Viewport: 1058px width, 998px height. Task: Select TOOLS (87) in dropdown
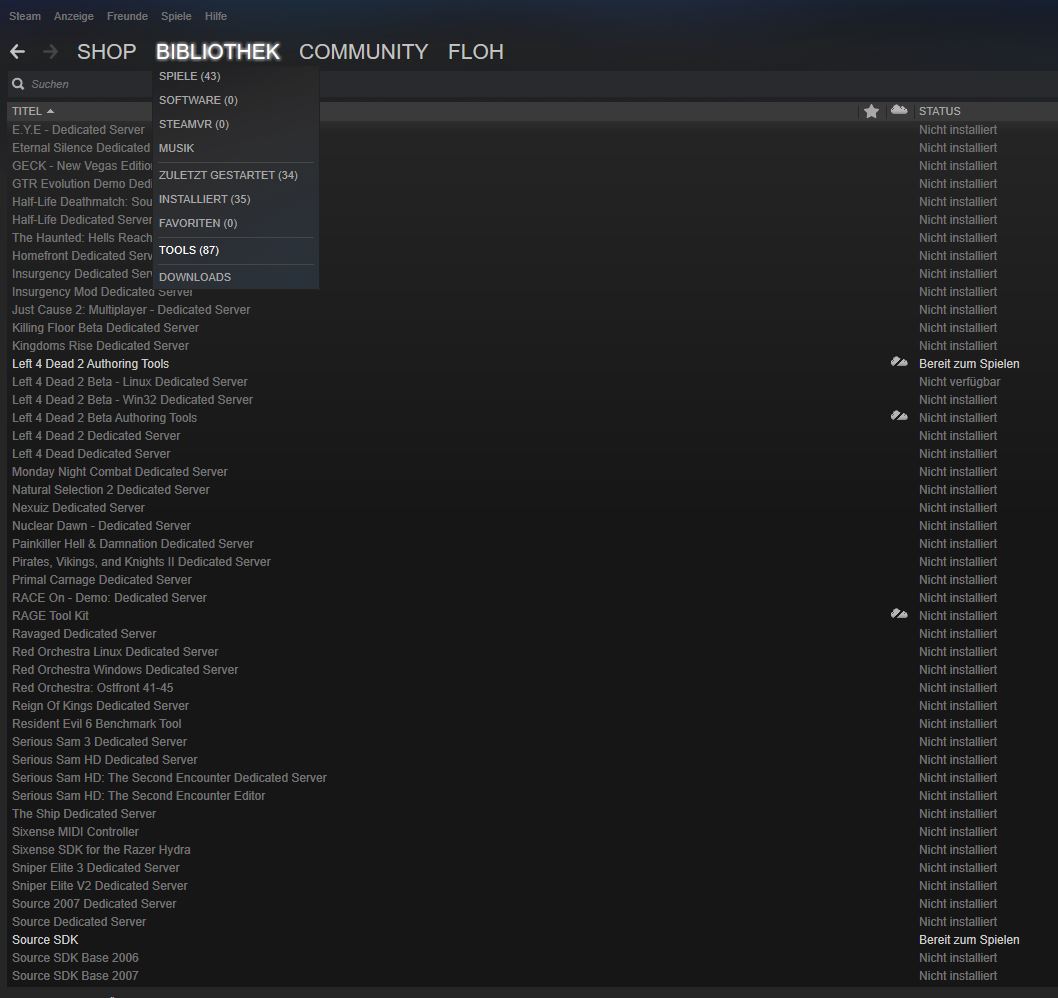pos(189,250)
